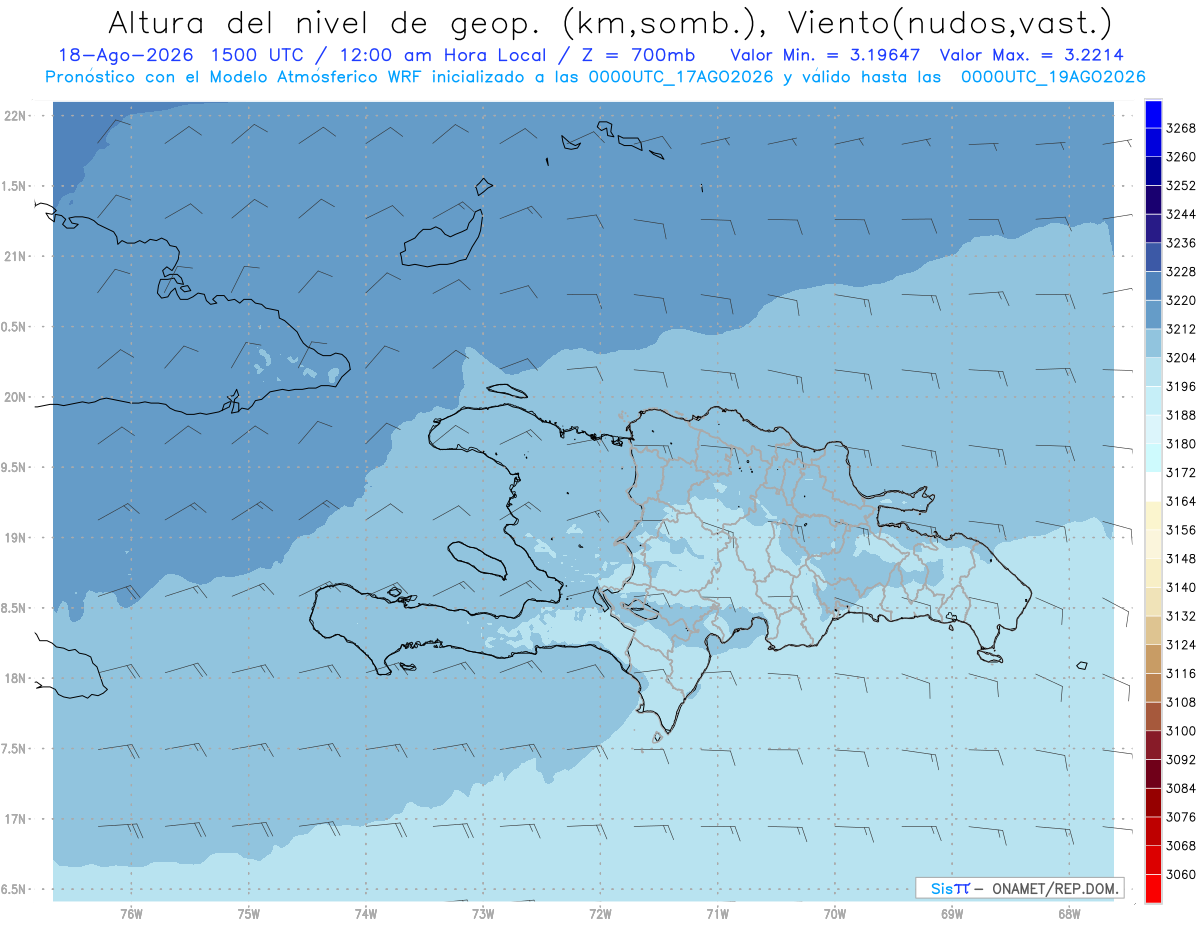The image size is (1200, 927).
Task: Click the '73W' longitude label
Action: point(483,913)
